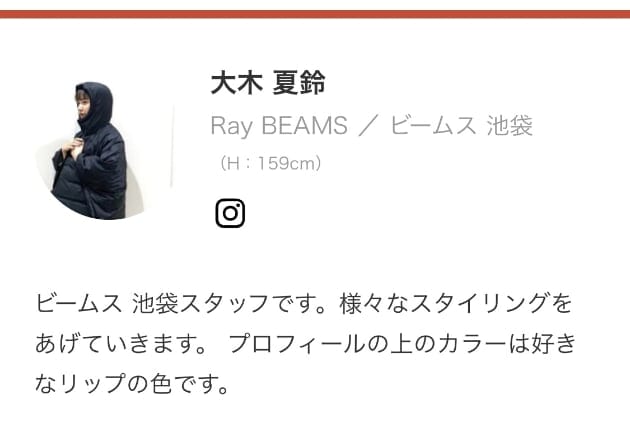
Task: Click the bio line ending リップの色です
Action: pos(132,383)
